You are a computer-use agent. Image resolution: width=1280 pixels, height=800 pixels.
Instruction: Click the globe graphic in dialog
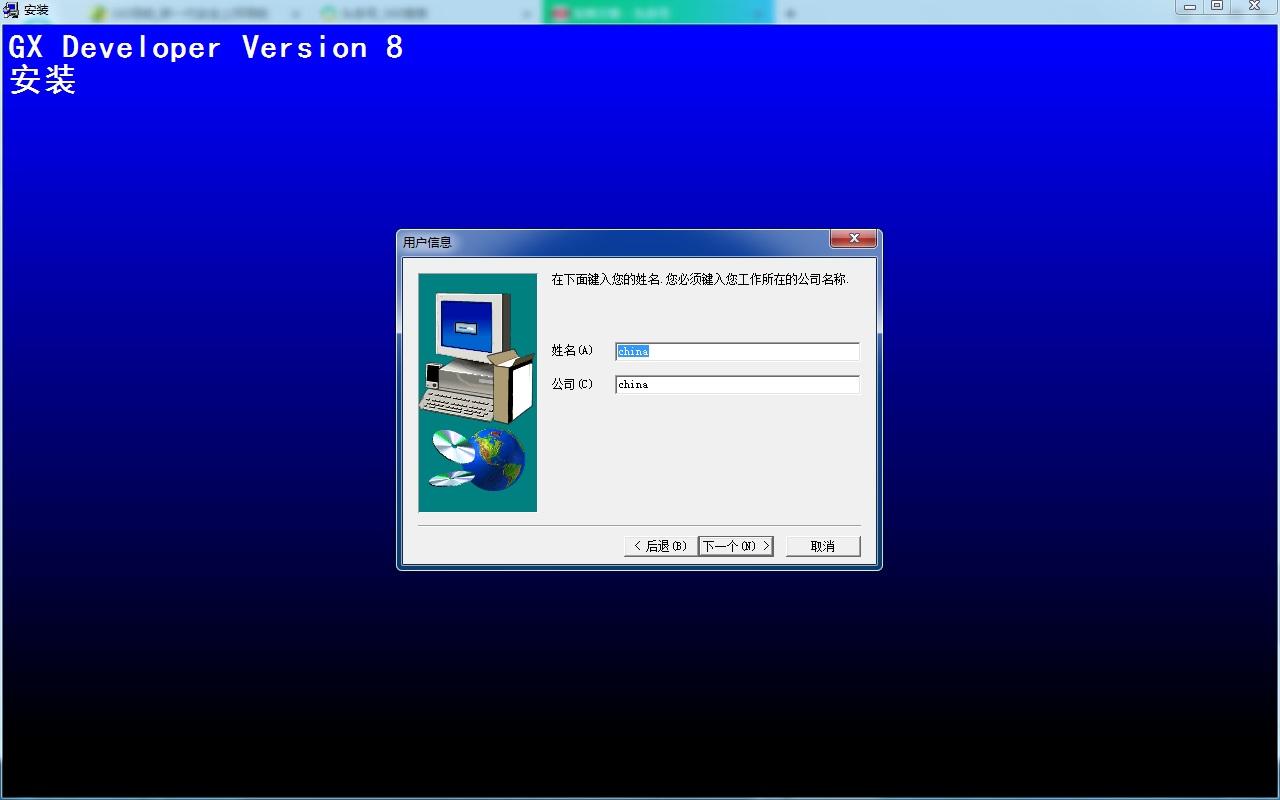498,460
